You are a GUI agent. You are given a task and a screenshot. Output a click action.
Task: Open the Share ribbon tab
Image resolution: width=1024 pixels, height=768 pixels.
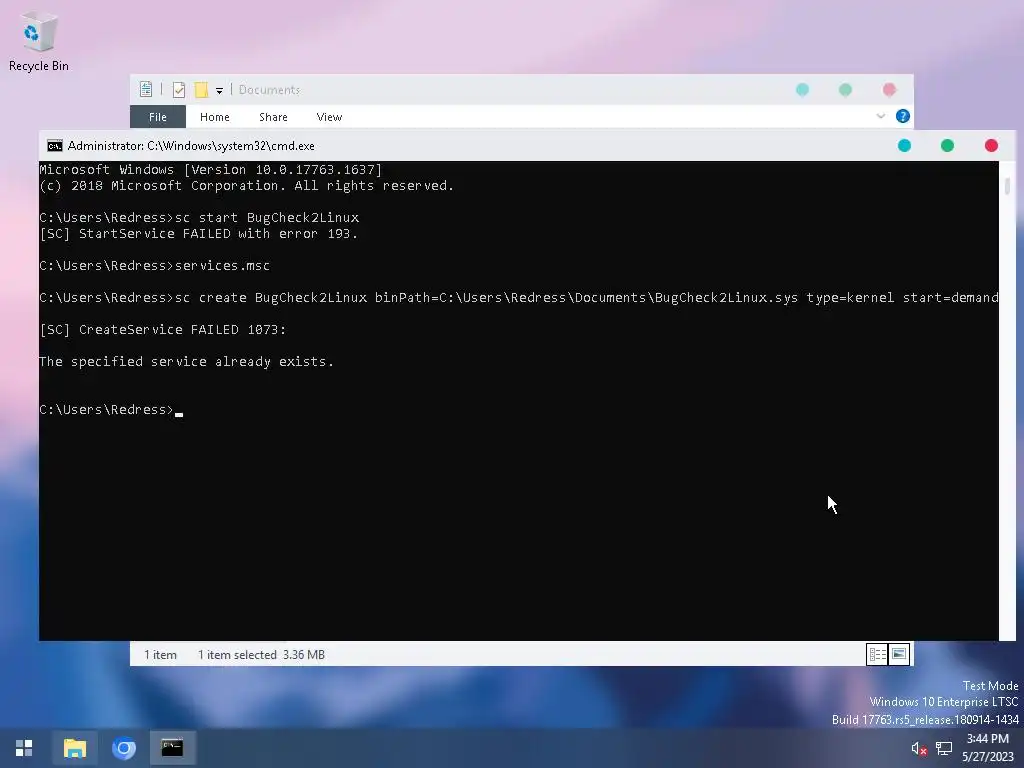[x=273, y=117]
